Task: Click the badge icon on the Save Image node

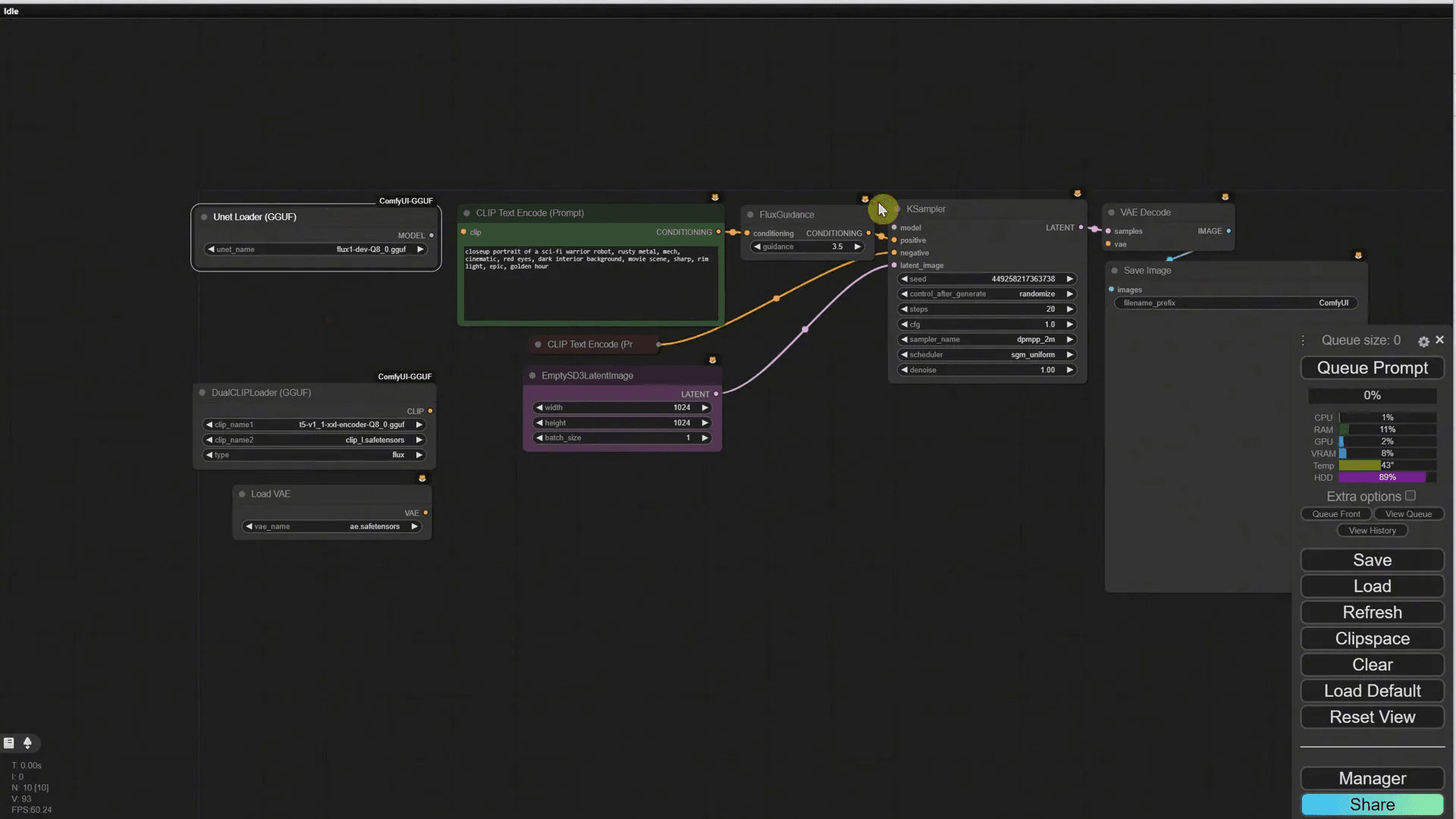Action: point(1358,256)
